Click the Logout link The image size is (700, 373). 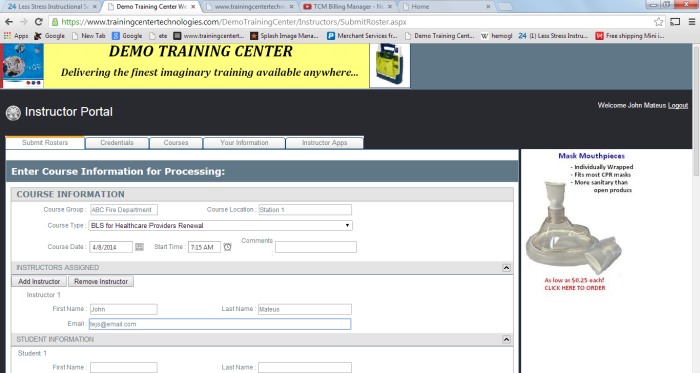pos(678,105)
